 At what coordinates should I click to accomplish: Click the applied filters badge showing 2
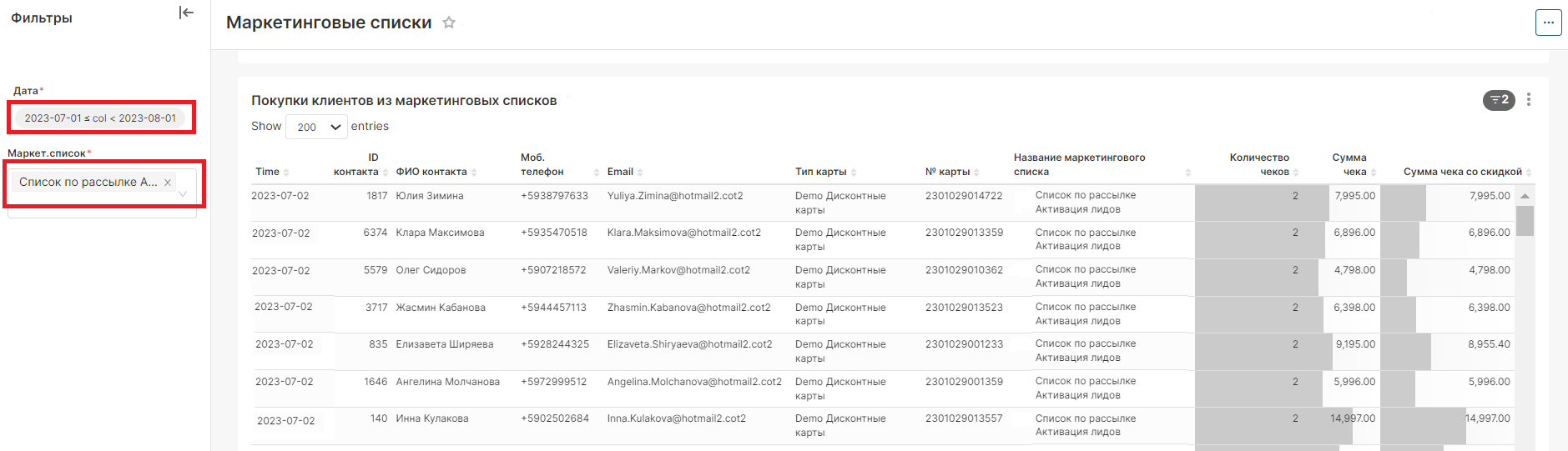coord(1499,100)
